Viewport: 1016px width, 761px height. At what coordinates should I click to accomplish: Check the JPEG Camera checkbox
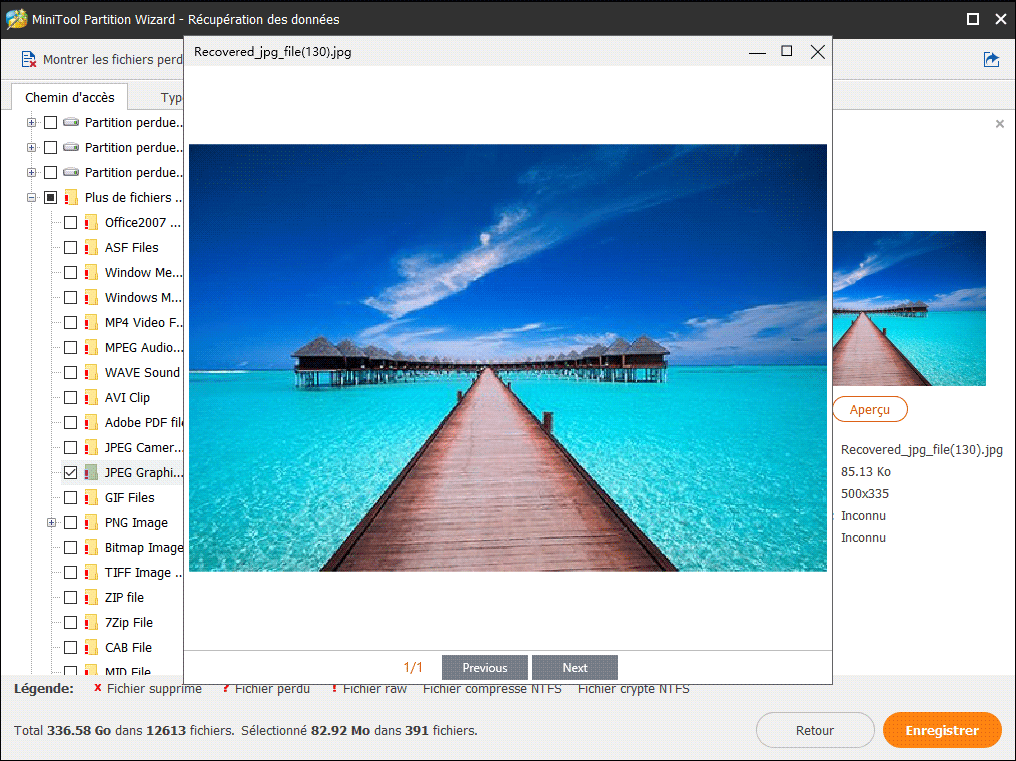tap(71, 447)
